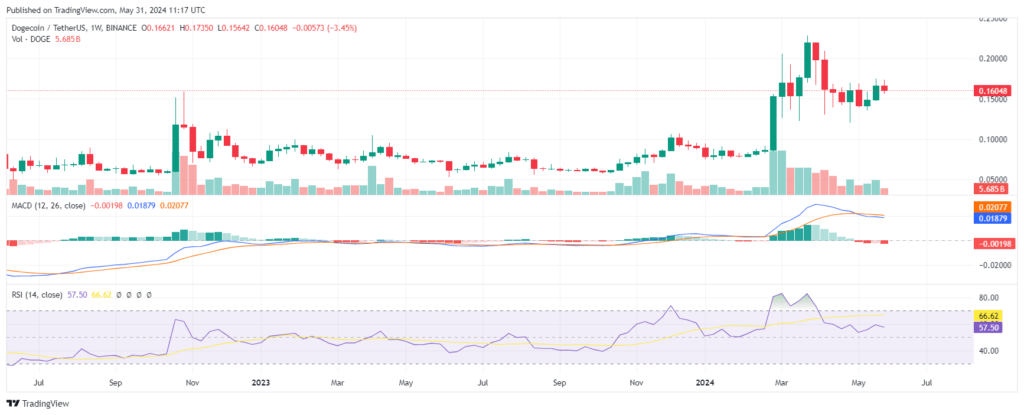Click the open value O0.16621 in legend
This screenshot has width=1024, height=415.
tap(157, 28)
